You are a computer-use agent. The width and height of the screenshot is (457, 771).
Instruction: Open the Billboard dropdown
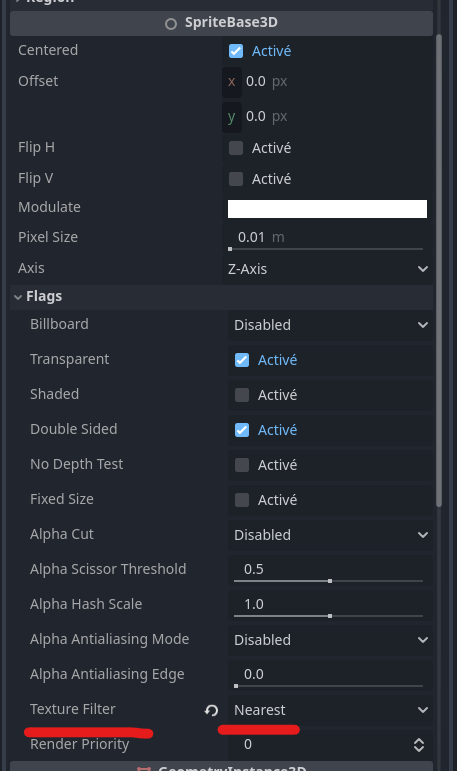[331, 325]
